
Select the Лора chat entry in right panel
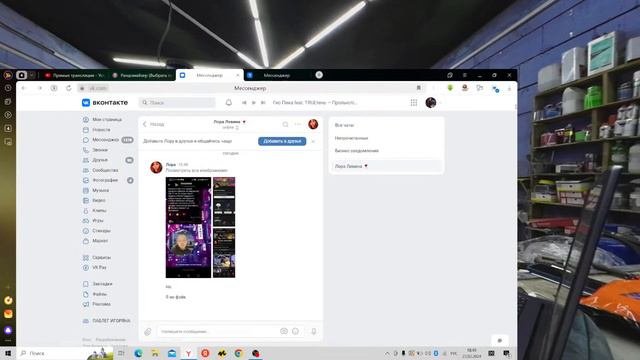pyautogui.click(x=387, y=166)
